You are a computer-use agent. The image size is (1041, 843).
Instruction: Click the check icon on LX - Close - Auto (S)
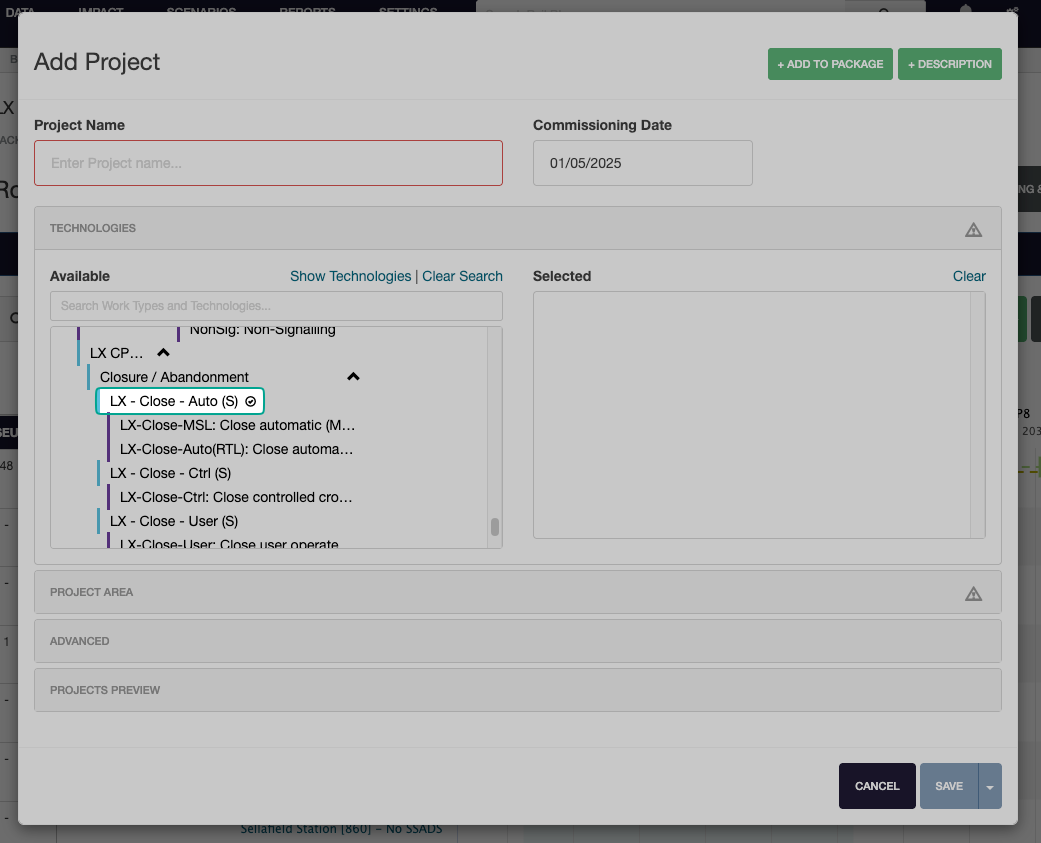[251, 401]
